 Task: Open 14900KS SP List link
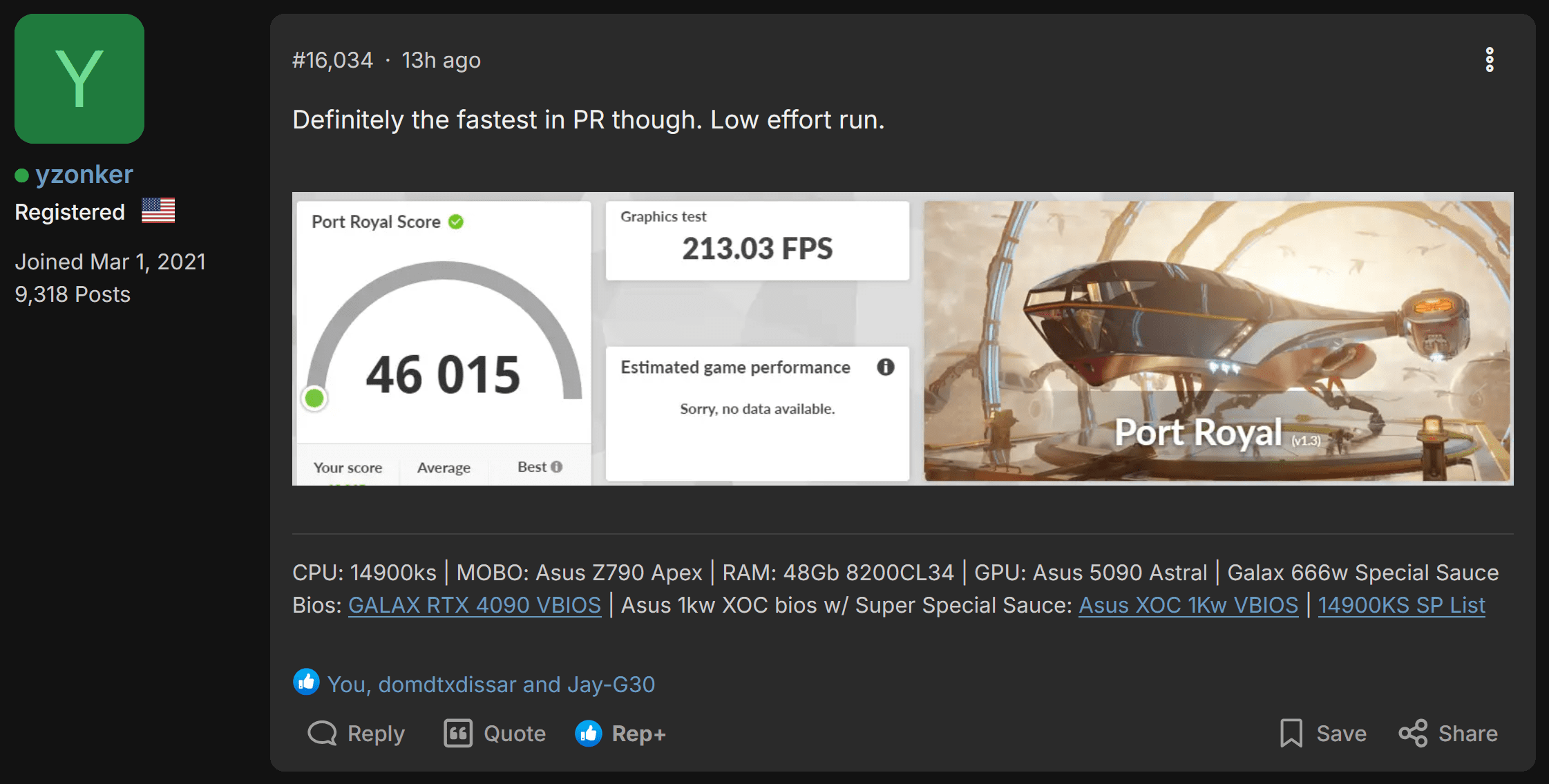point(1401,605)
